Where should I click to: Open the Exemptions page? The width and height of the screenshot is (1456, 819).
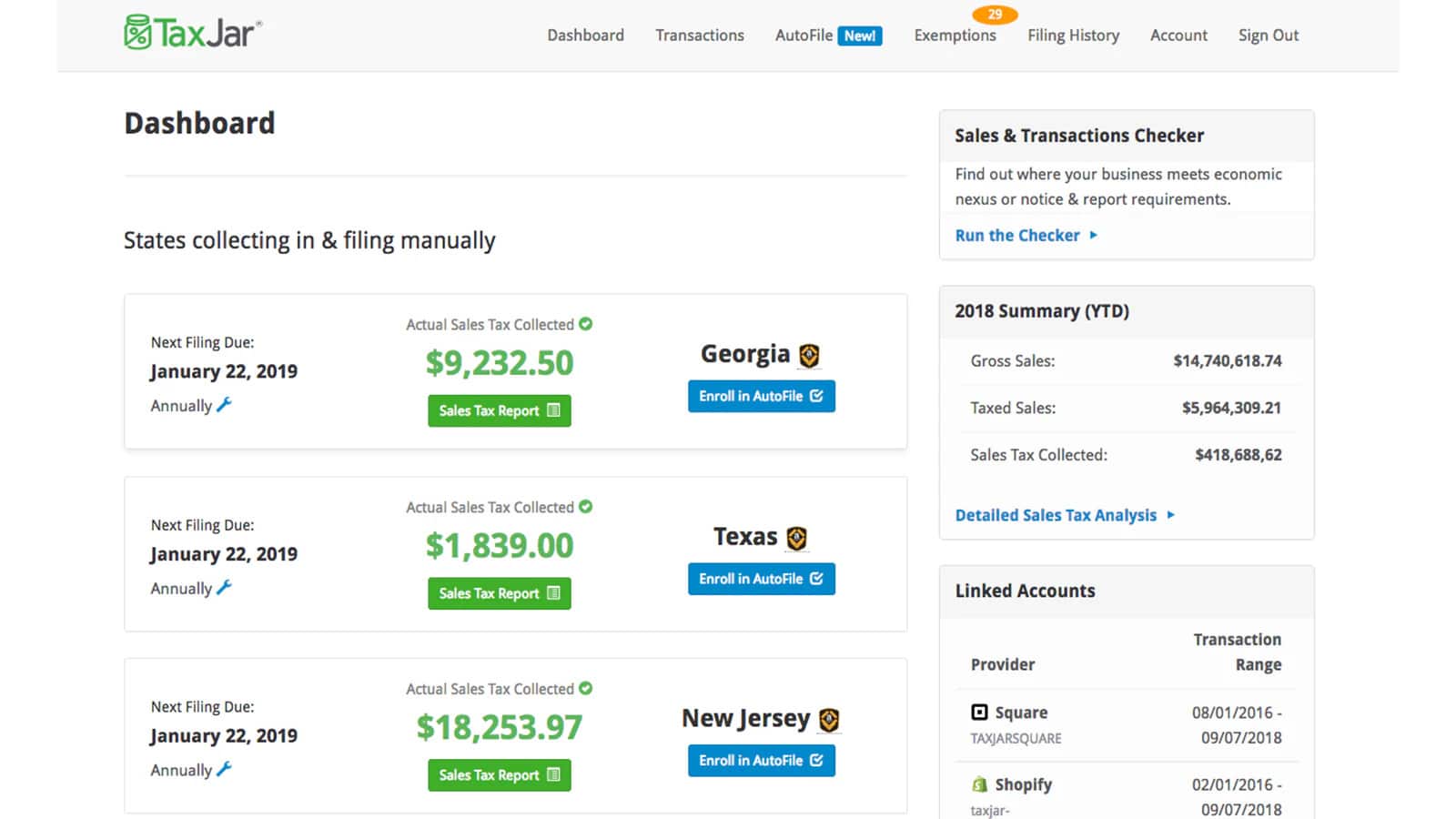pos(955,35)
